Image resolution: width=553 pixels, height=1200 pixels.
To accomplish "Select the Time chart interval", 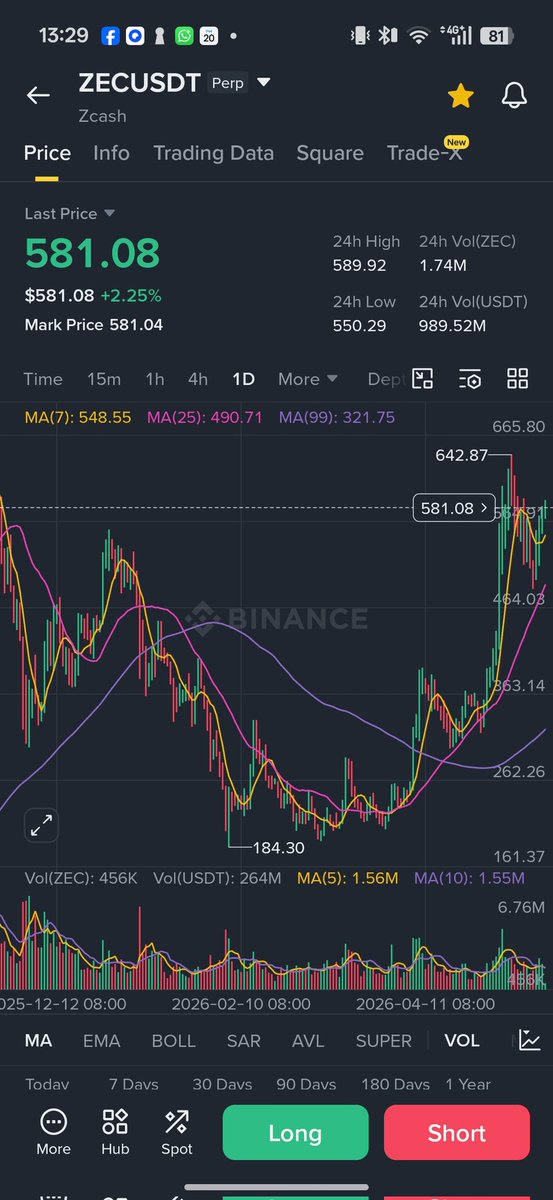I will [43, 379].
